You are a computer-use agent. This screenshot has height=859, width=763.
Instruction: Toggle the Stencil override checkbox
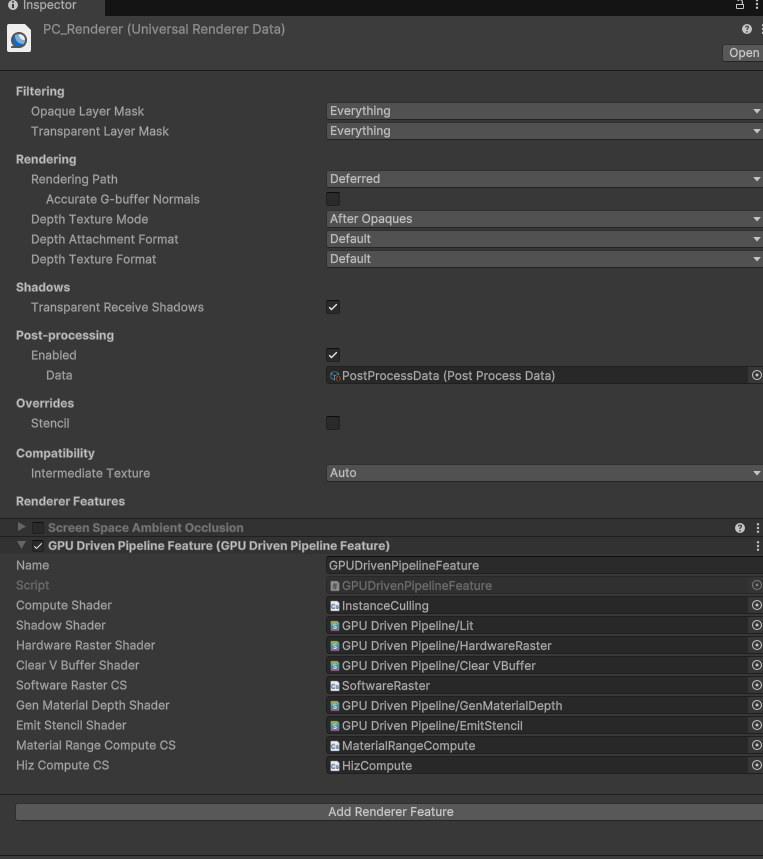[x=333, y=423]
